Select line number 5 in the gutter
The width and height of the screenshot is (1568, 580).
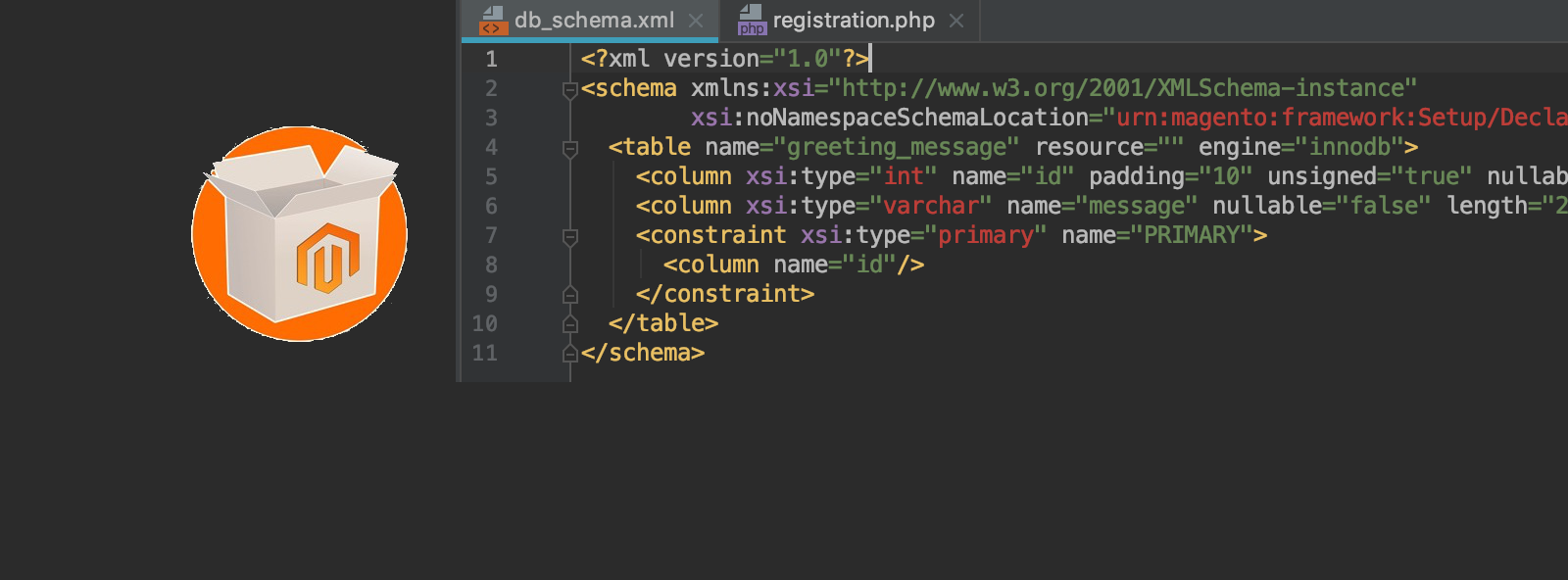point(491,177)
